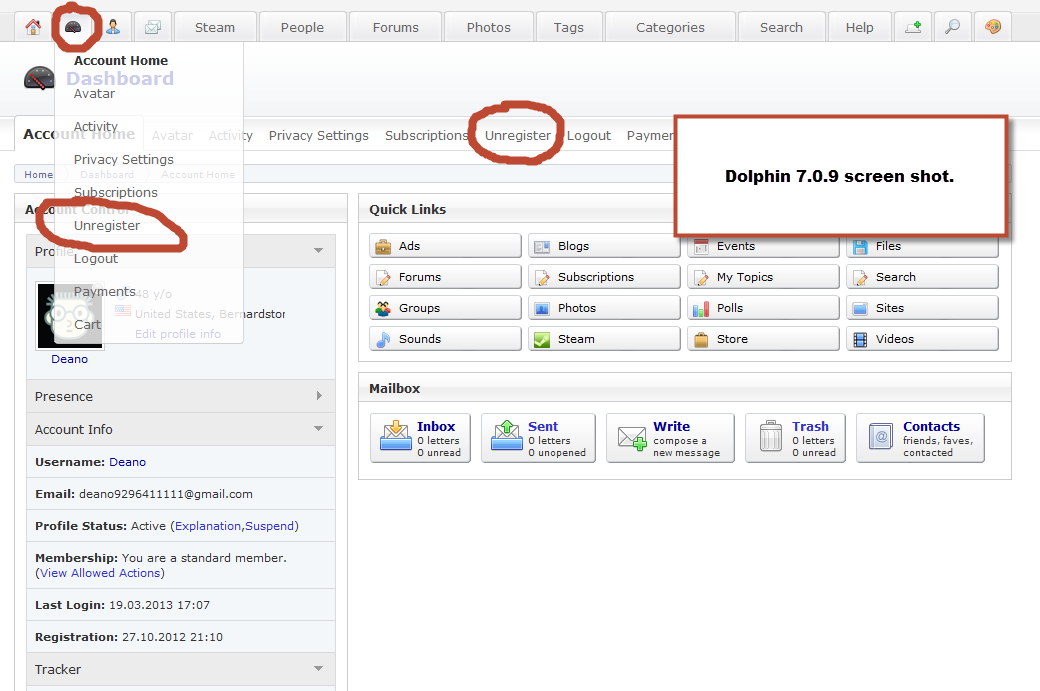Click the Search button in Quick Links
Image resolution: width=1040 pixels, height=691 pixels.
click(922, 277)
